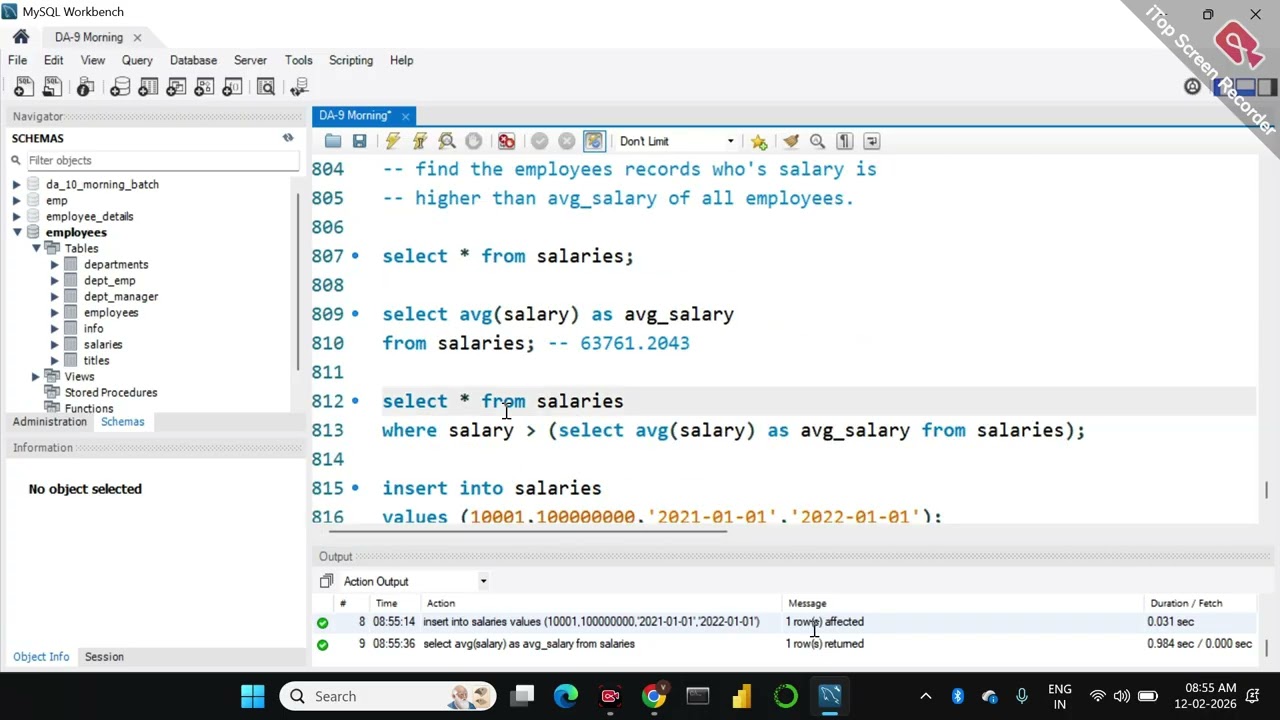Stop query execution icon
Image resolution: width=1280 pixels, height=720 pixels.
click(x=474, y=141)
